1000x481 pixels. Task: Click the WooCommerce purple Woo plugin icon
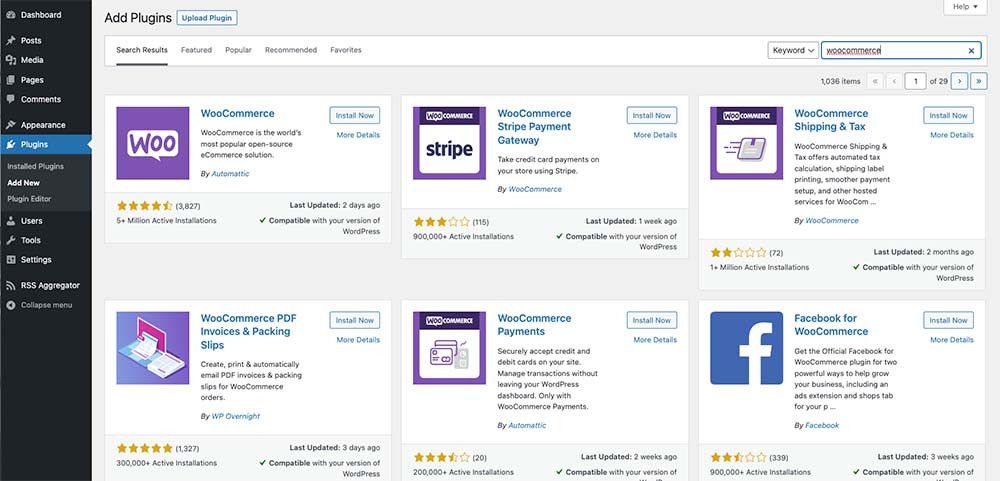(x=152, y=142)
